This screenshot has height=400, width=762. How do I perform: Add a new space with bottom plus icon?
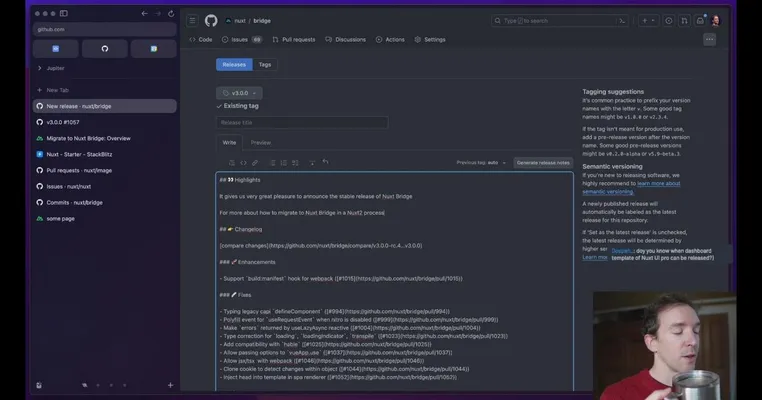pos(171,385)
